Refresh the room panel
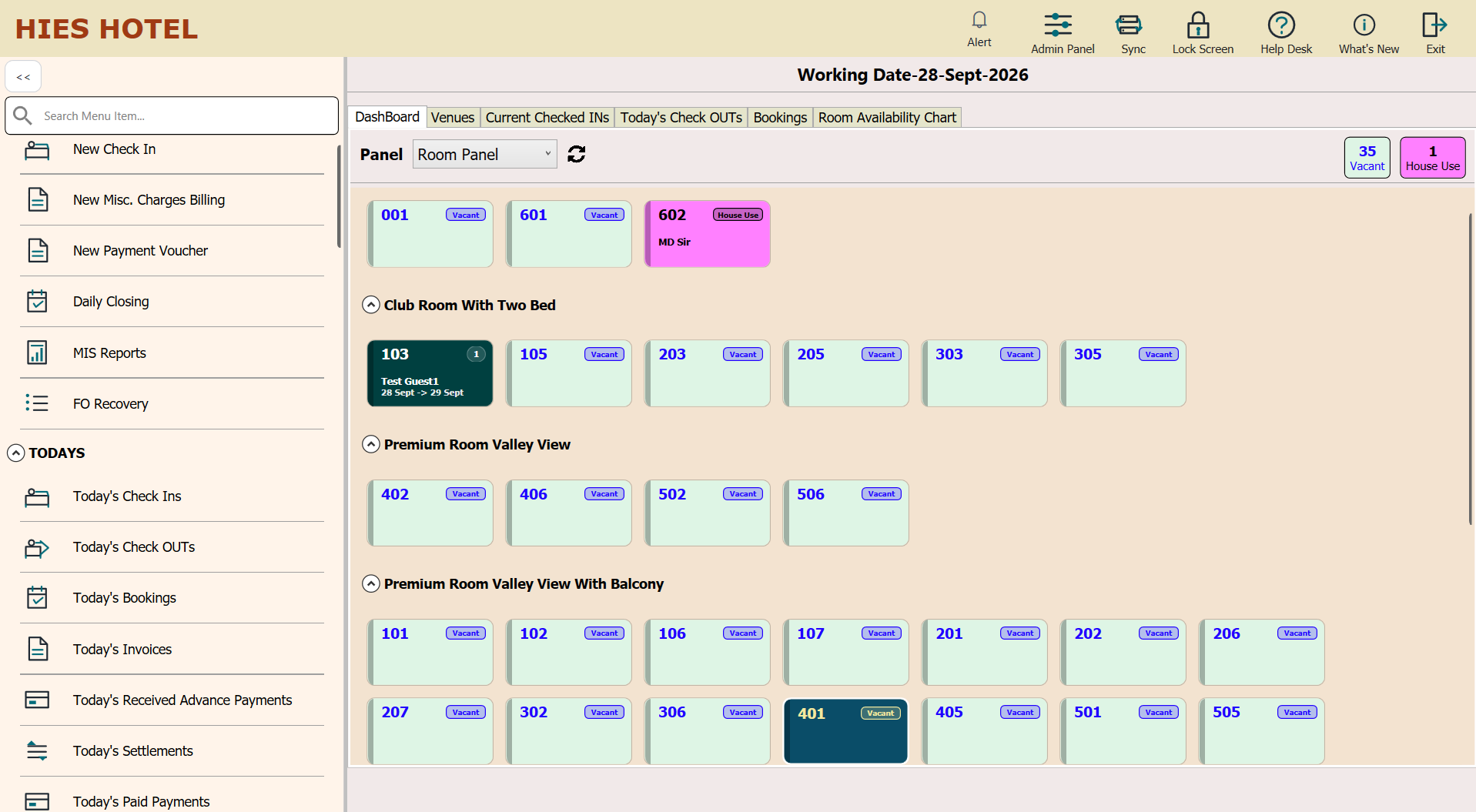The image size is (1476, 812). [577, 154]
